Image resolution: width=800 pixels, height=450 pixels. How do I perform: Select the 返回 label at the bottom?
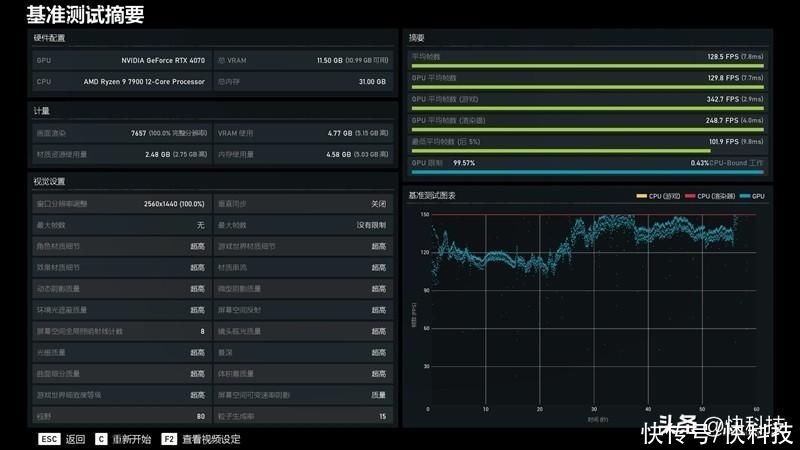point(76,439)
